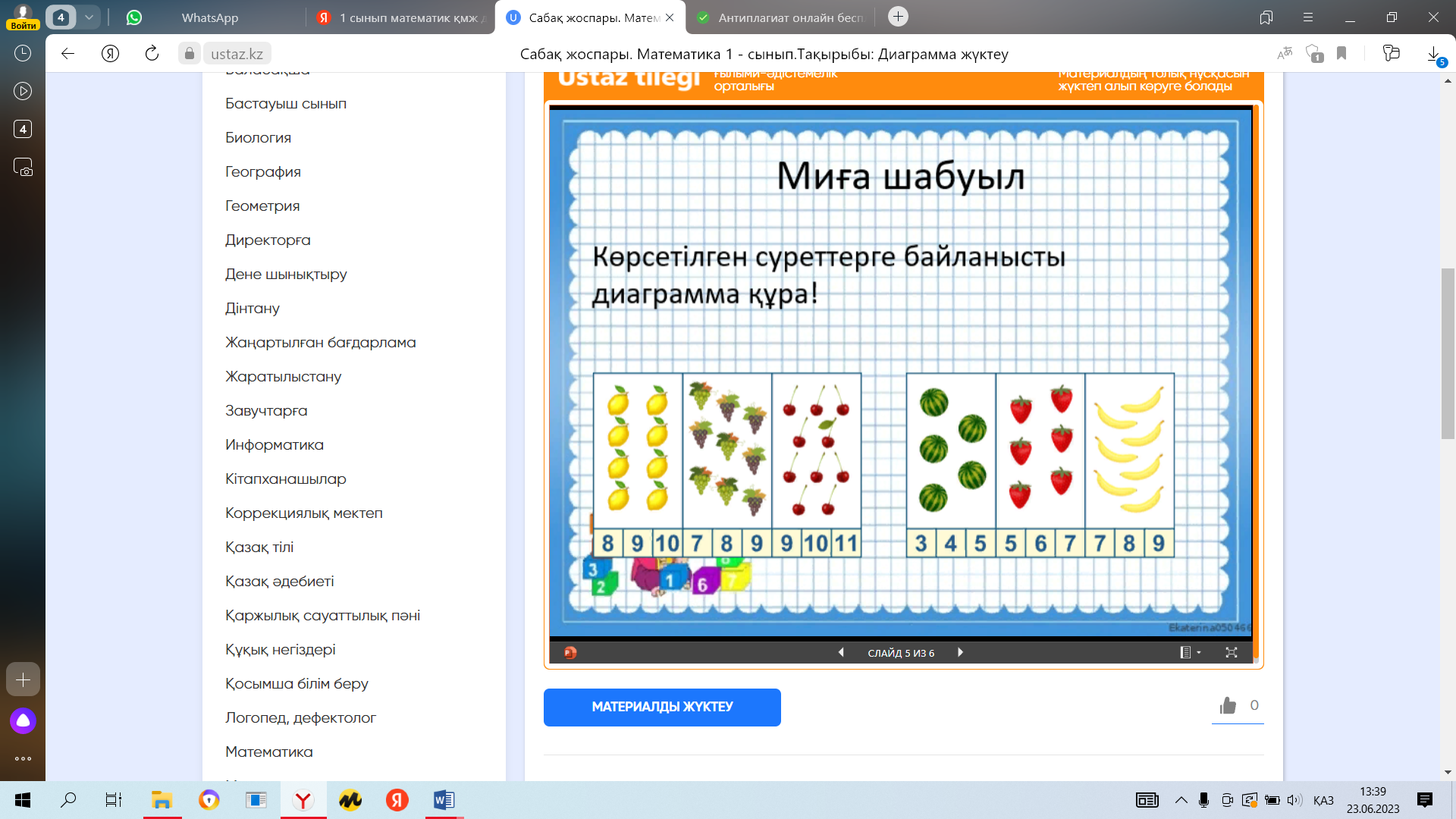Show hidden system tray icons chevron

pyautogui.click(x=1181, y=800)
